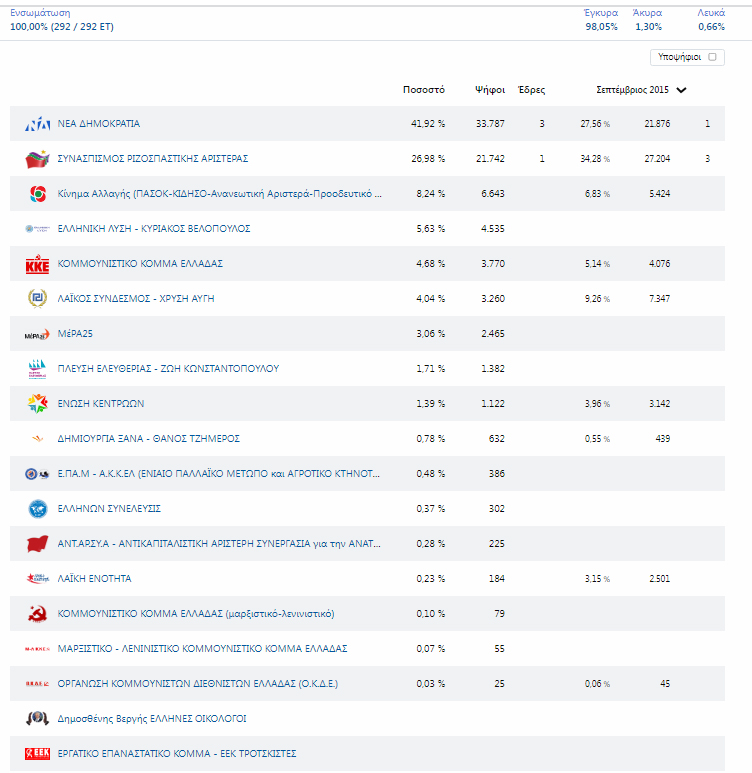The width and height of the screenshot is (752, 773).
Task: Click the Μαρξιστικό-Λενινιστικό ΚΚΕ logo
Action: [x=37, y=649]
